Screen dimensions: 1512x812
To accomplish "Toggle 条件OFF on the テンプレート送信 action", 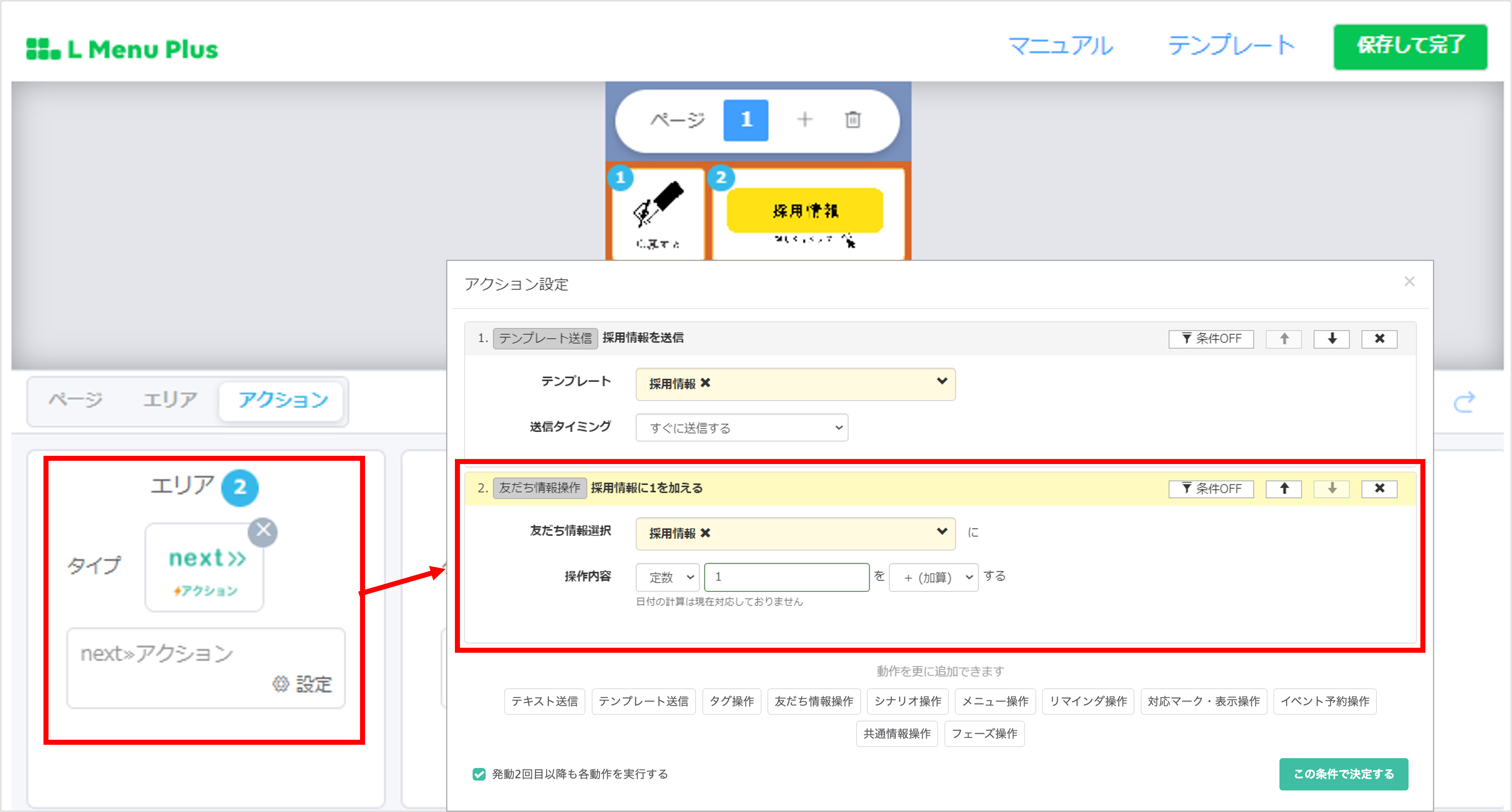I will point(1211,339).
